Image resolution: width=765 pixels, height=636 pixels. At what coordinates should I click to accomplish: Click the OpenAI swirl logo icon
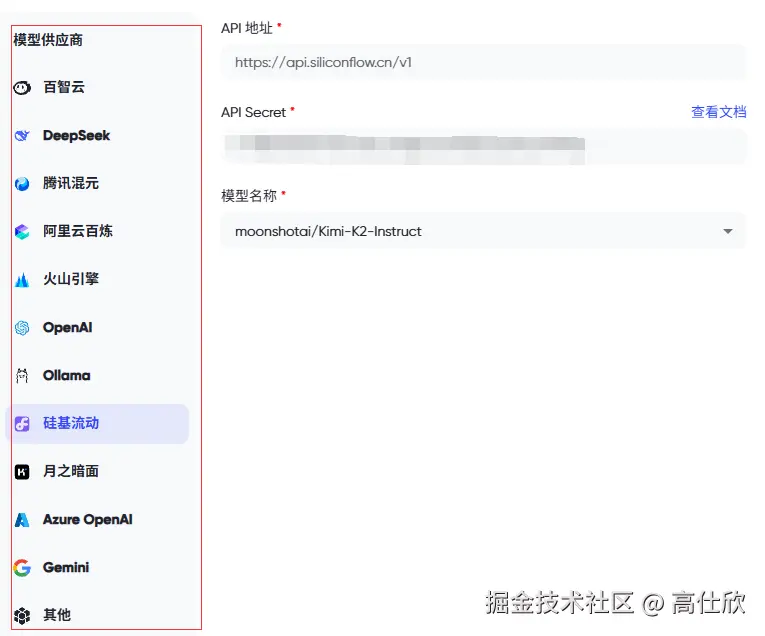pos(22,328)
